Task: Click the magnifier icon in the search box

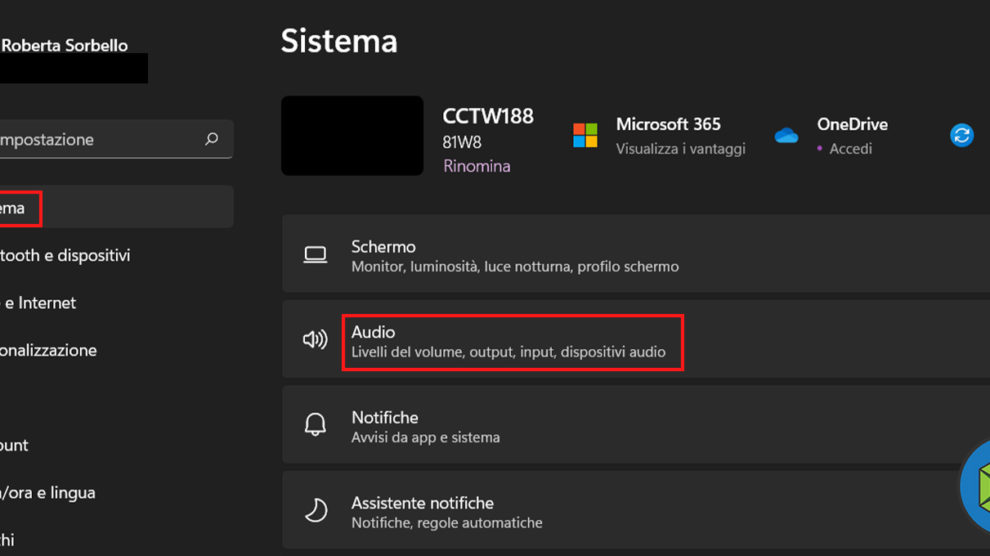Action: (x=211, y=139)
